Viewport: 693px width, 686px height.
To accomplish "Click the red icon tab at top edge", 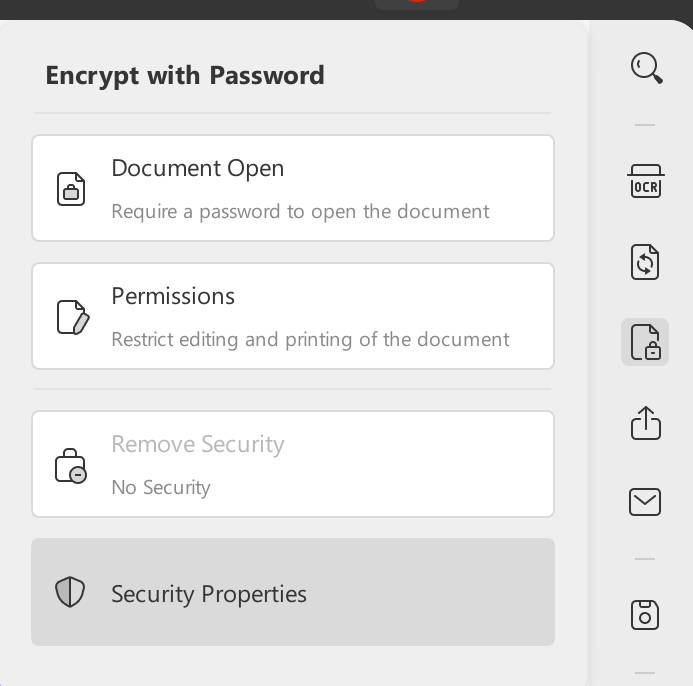I will 416,3.
